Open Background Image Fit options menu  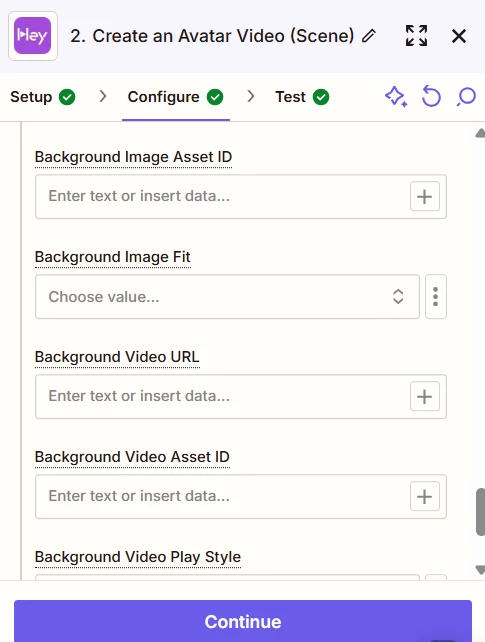point(435,296)
